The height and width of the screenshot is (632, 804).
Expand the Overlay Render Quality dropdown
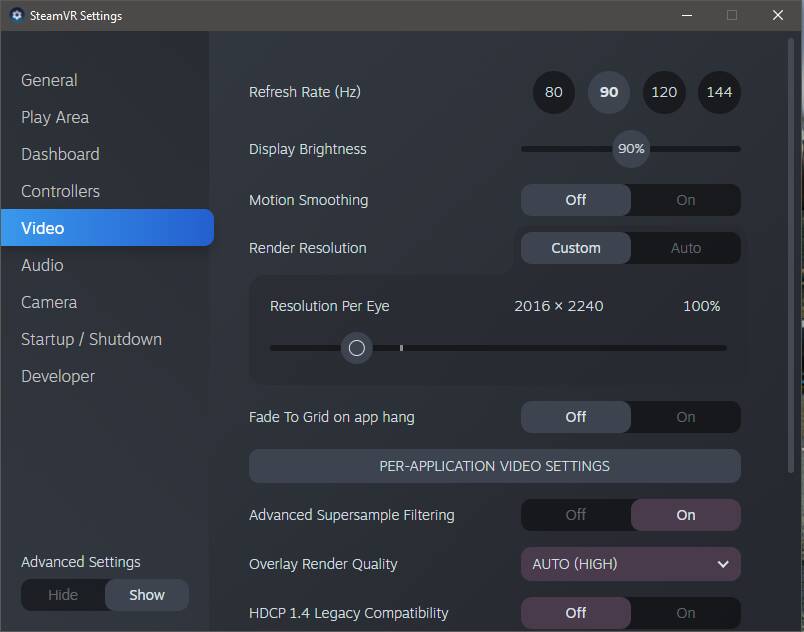630,564
